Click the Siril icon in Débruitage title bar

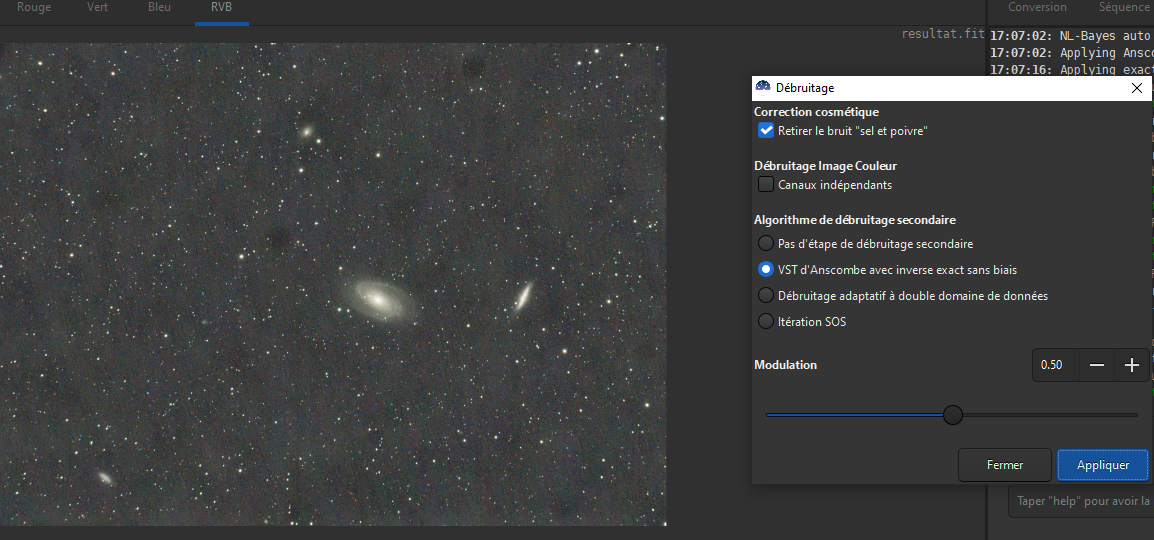(763, 88)
